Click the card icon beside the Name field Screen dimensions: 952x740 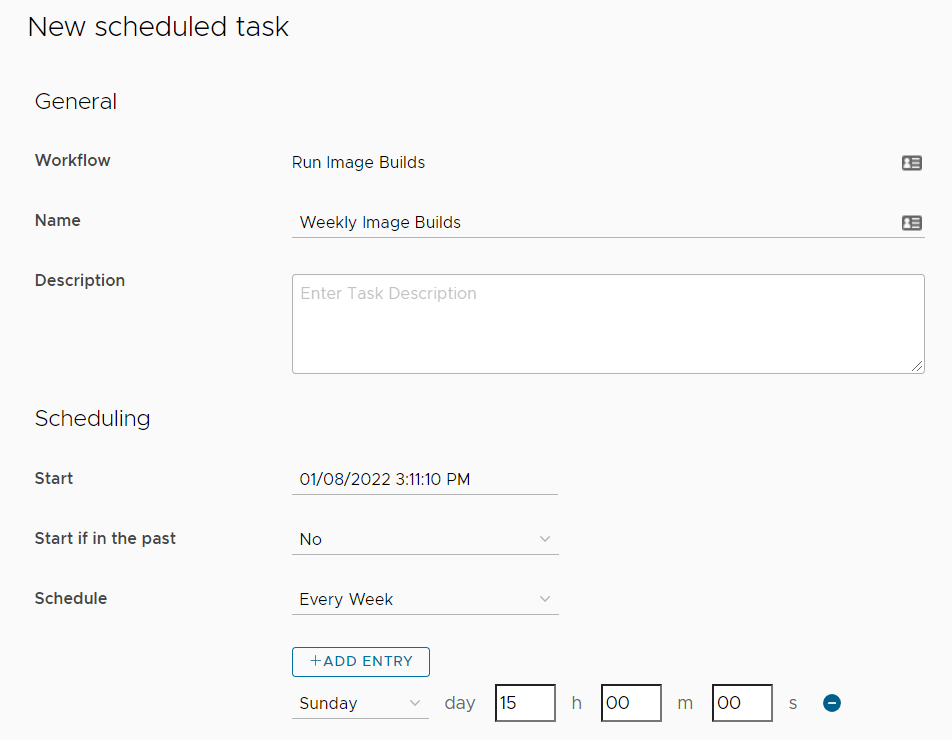(911, 223)
